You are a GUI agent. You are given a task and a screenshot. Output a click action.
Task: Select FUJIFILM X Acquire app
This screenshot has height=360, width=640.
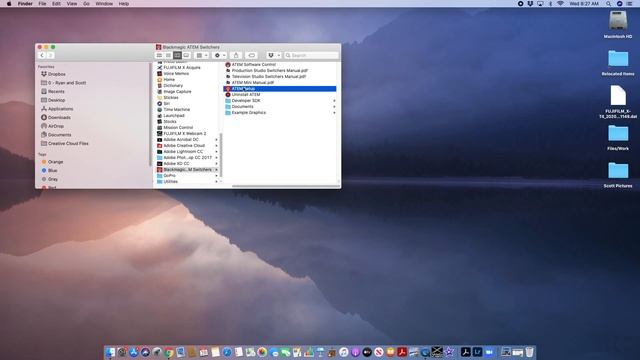click(x=179, y=67)
